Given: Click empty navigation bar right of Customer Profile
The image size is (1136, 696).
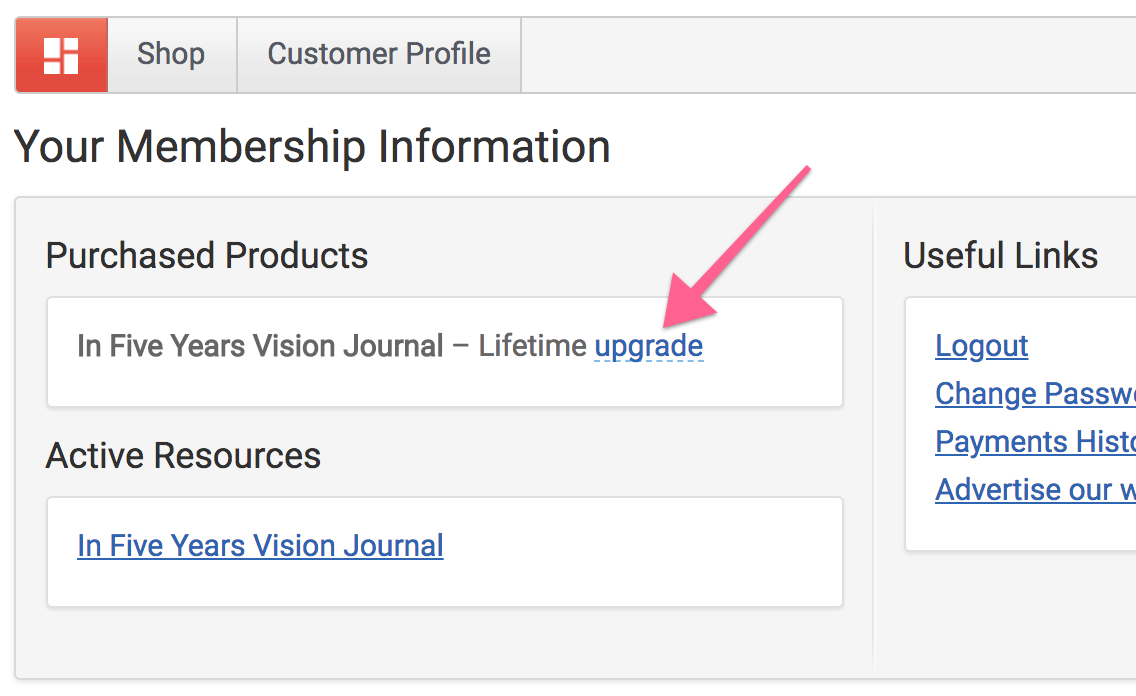Looking at the screenshot, I should click(826, 55).
